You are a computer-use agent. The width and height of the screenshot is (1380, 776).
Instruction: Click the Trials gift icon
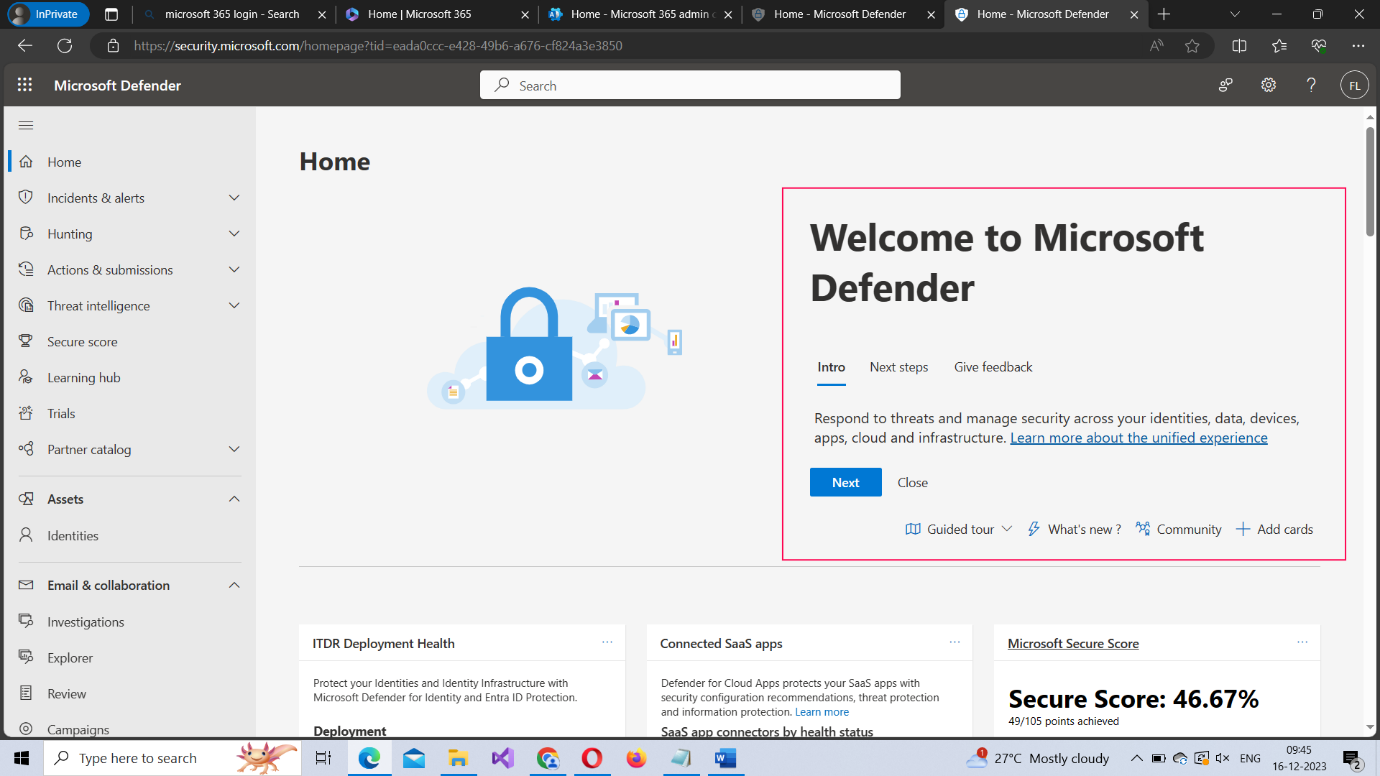pyautogui.click(x=26, y=413)
